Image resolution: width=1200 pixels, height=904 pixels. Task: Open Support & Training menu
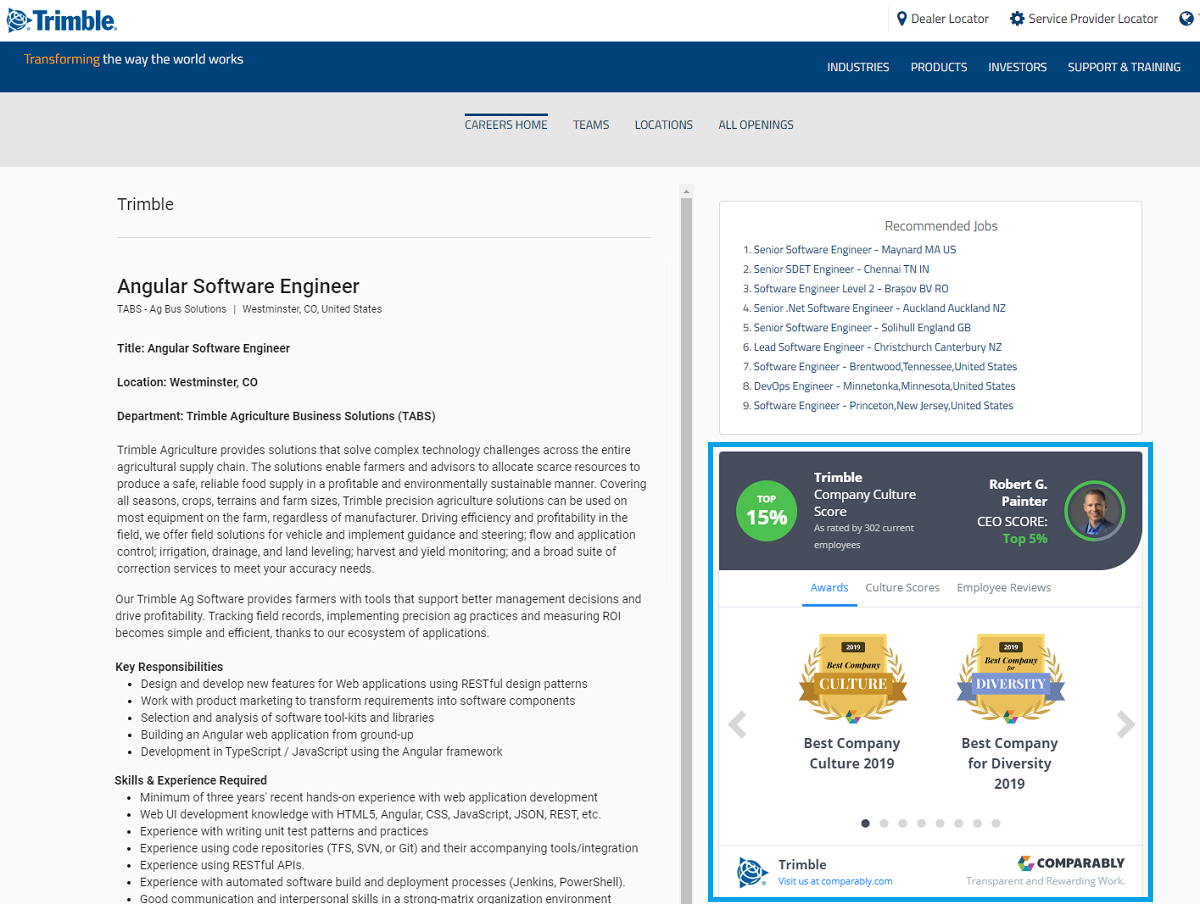(x=1124, y=67)
